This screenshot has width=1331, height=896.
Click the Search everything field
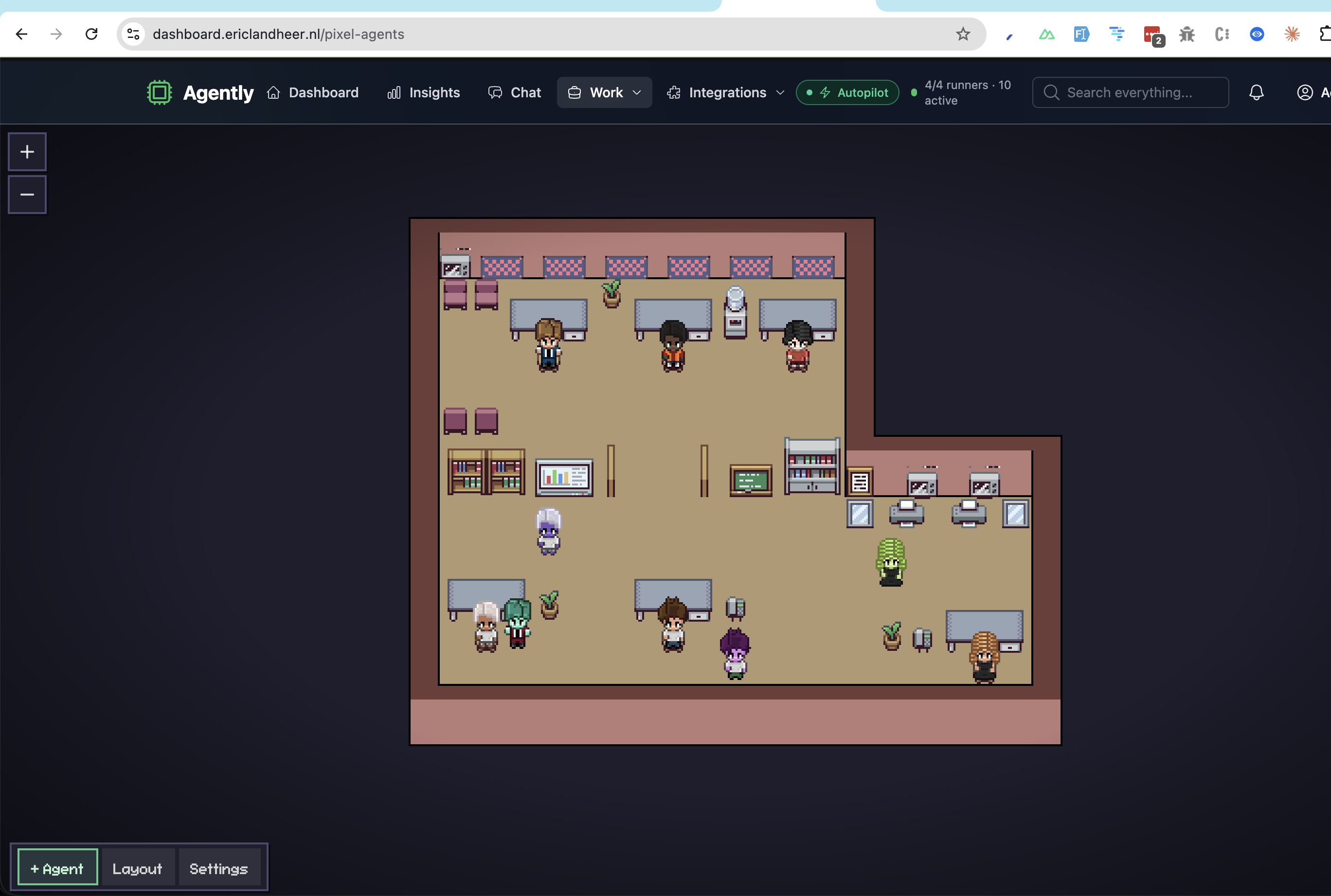point(1129,92)
